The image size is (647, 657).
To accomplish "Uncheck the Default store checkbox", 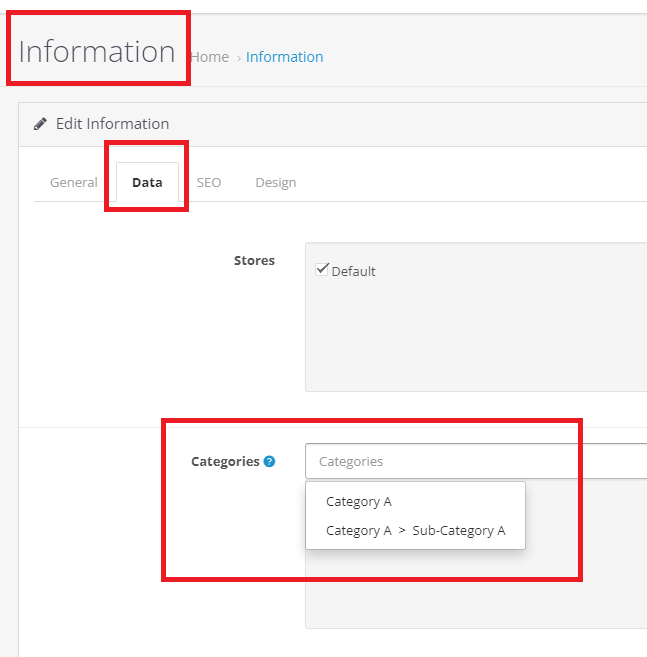I will pyautogui.click(x=322, y=269).
